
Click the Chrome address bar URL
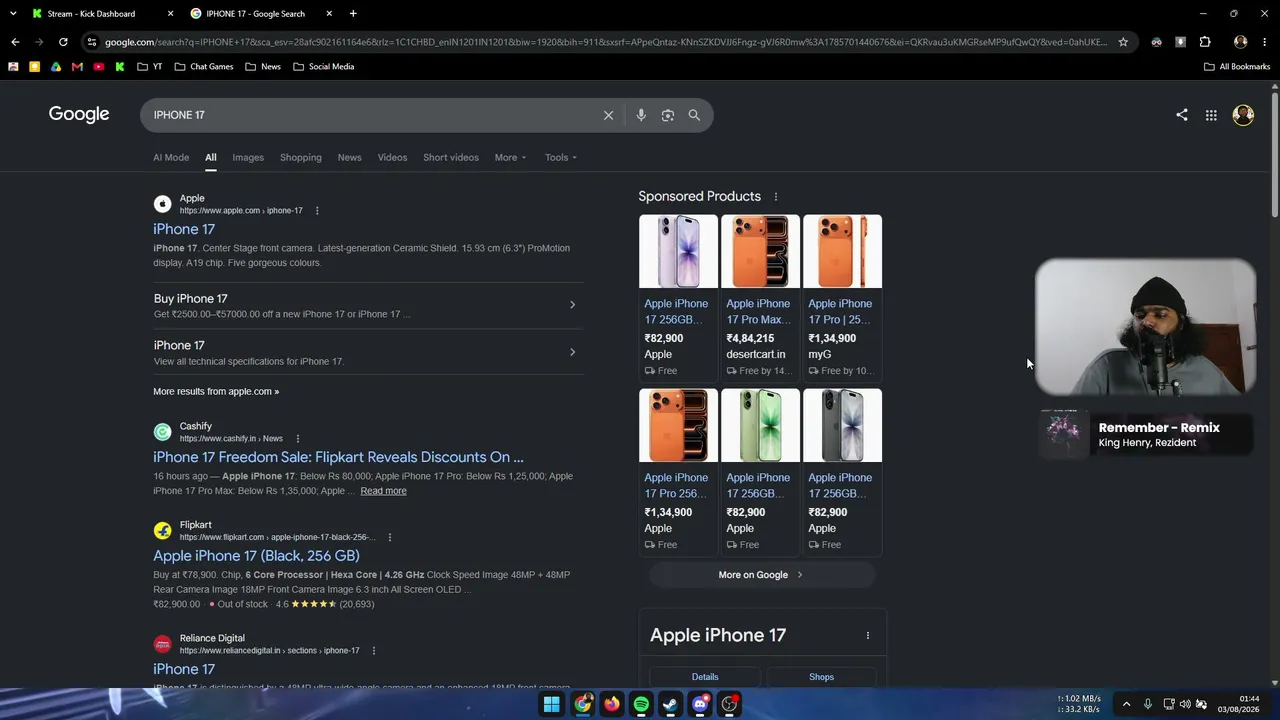[x=606, y=42]
